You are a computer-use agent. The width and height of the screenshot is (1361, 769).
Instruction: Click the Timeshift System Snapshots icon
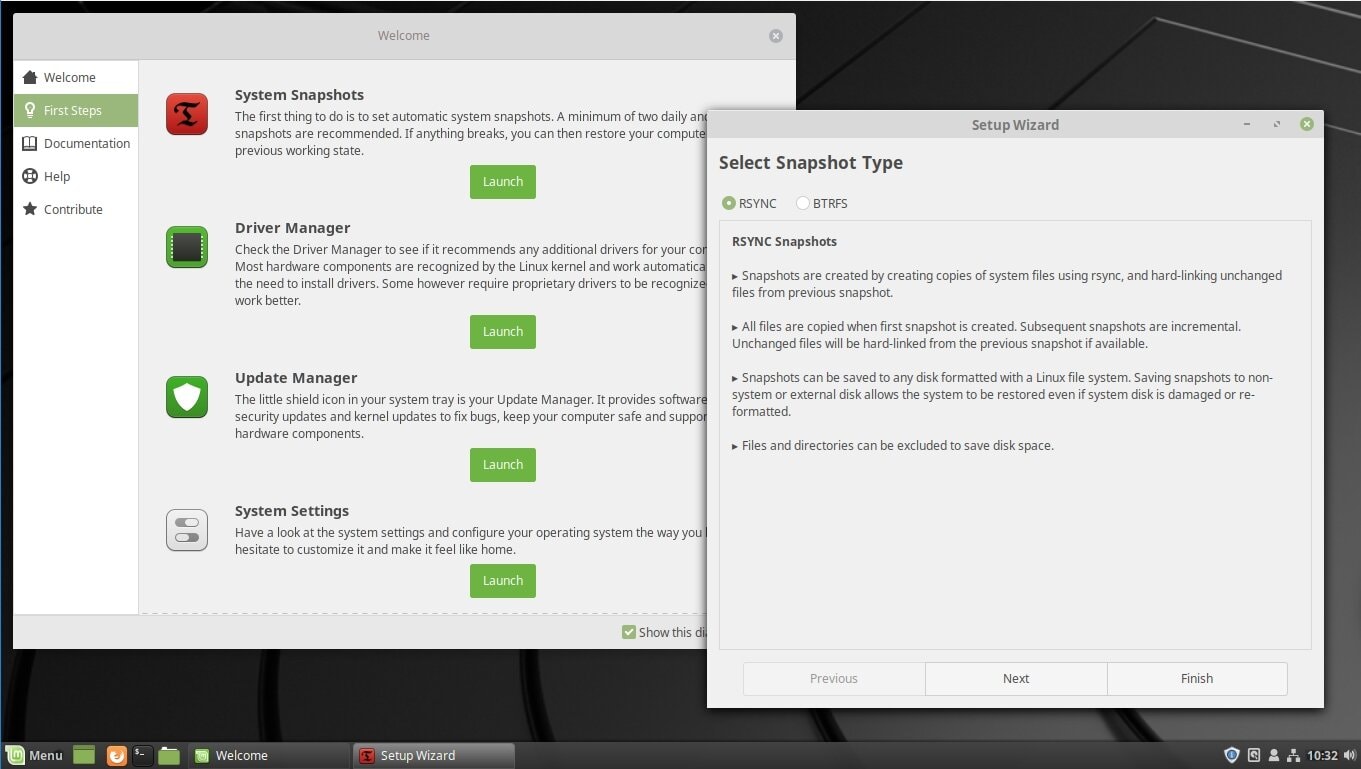(x=187, y=113)
